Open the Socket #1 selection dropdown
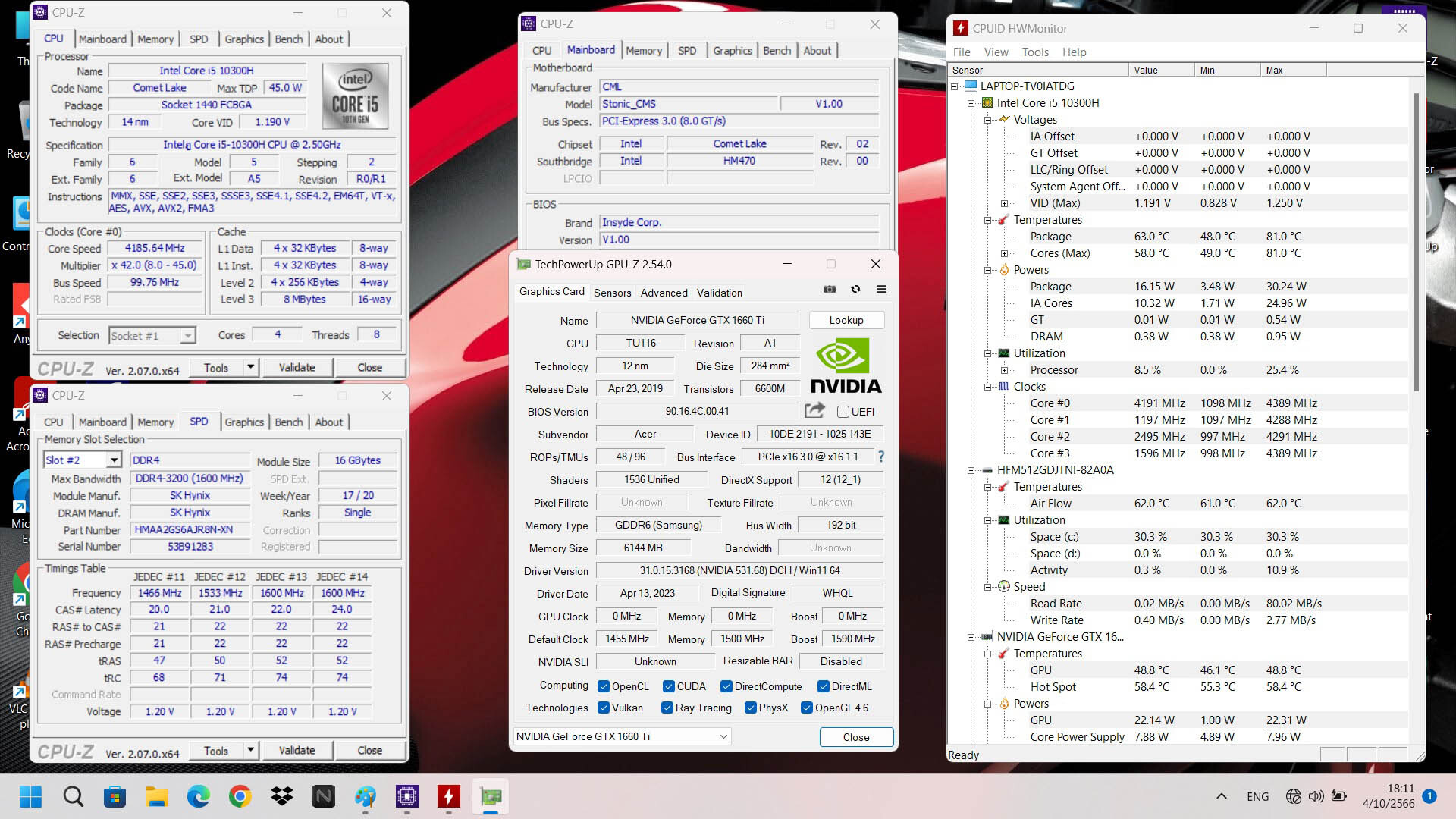This screenshot has height=819, width=1456. [x=187, y=335]
